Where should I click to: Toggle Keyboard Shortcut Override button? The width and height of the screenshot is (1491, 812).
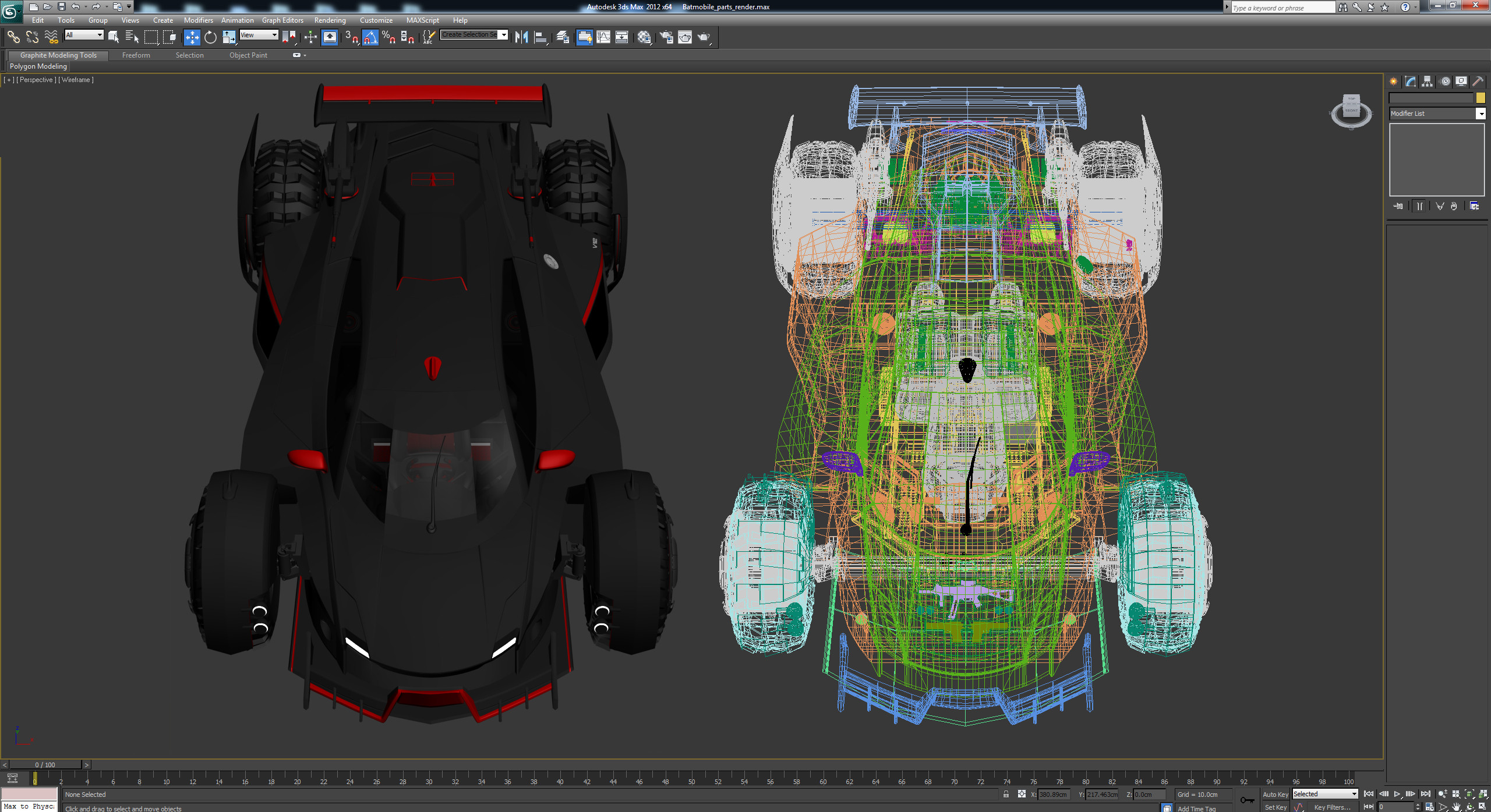pyautogui.click(x=330, y=37)
